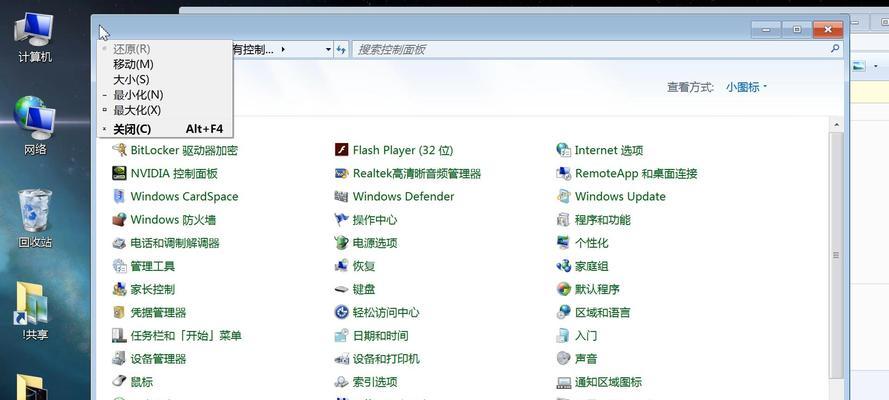Screen dimensions: 889x400
Task: Click the Windows CardSpace icon
Action: [x=119, y=197]
